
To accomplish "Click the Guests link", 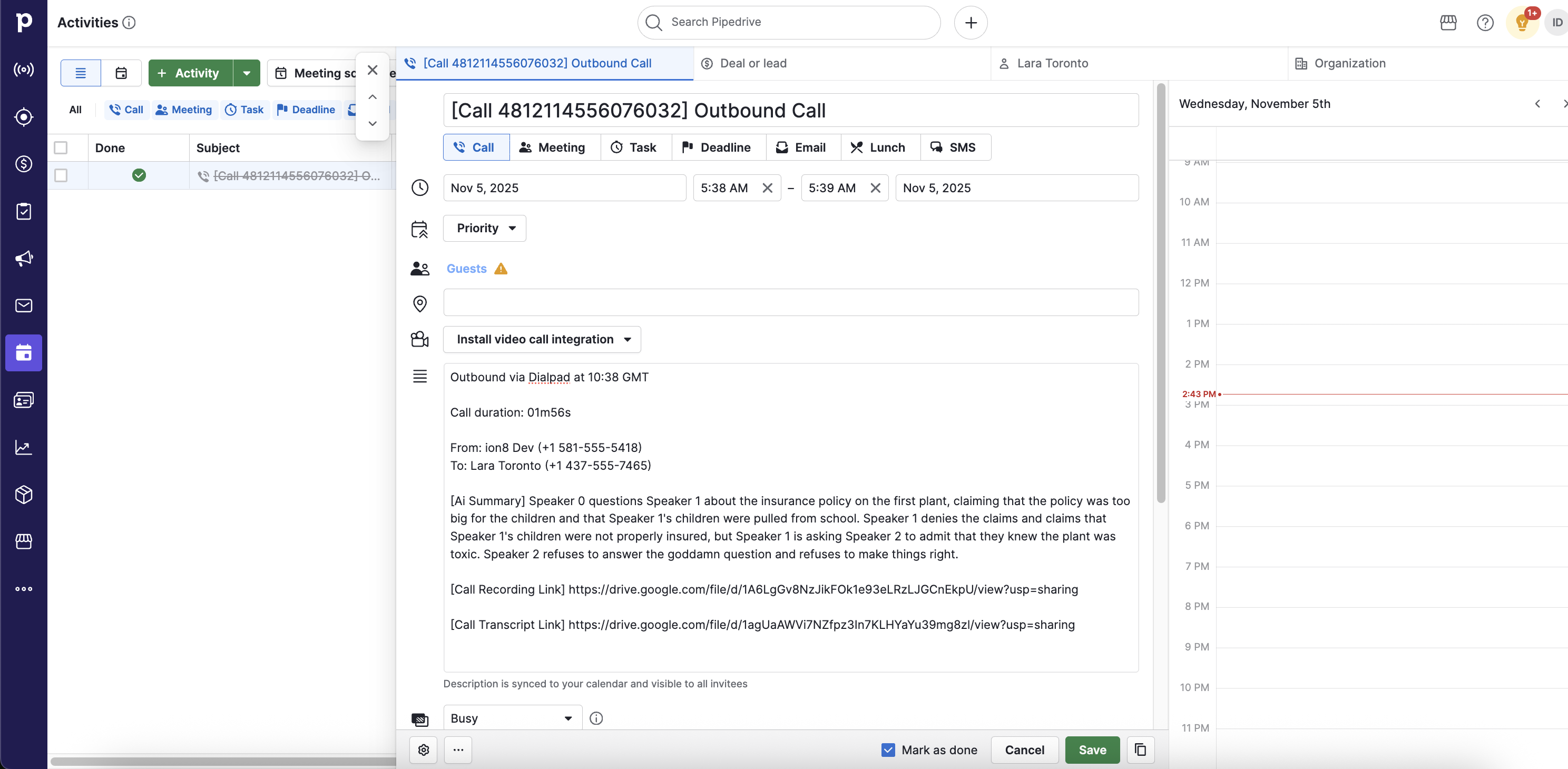I will 466,268.
